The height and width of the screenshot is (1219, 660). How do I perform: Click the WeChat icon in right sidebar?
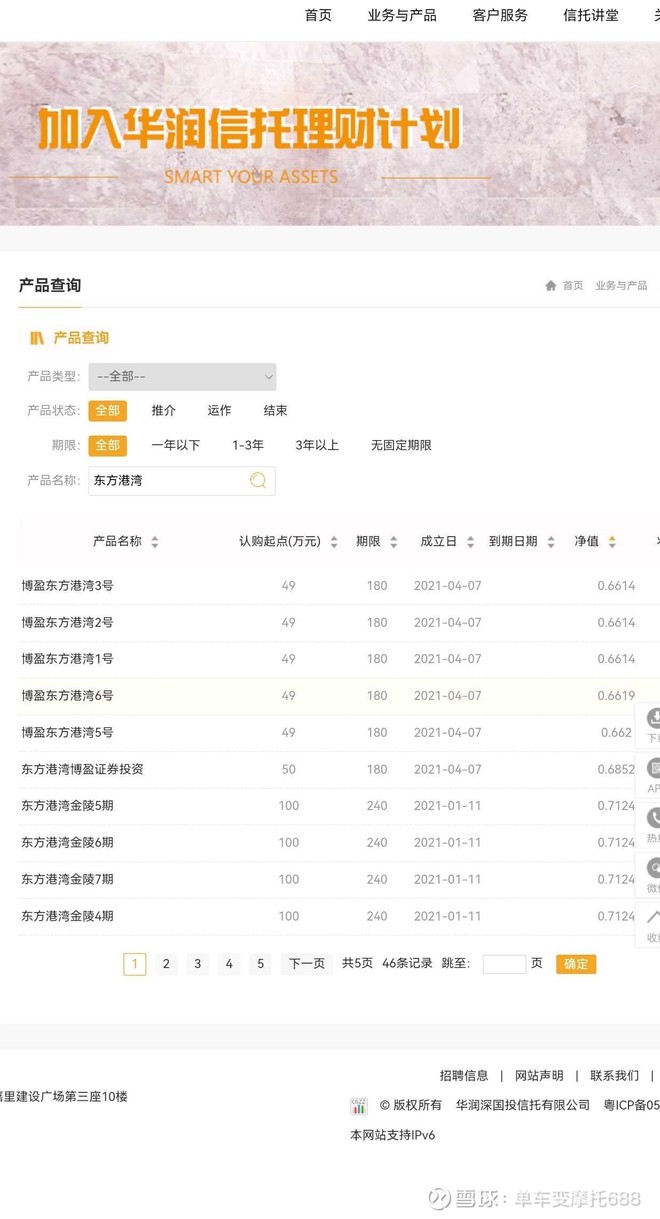(654, 867)
